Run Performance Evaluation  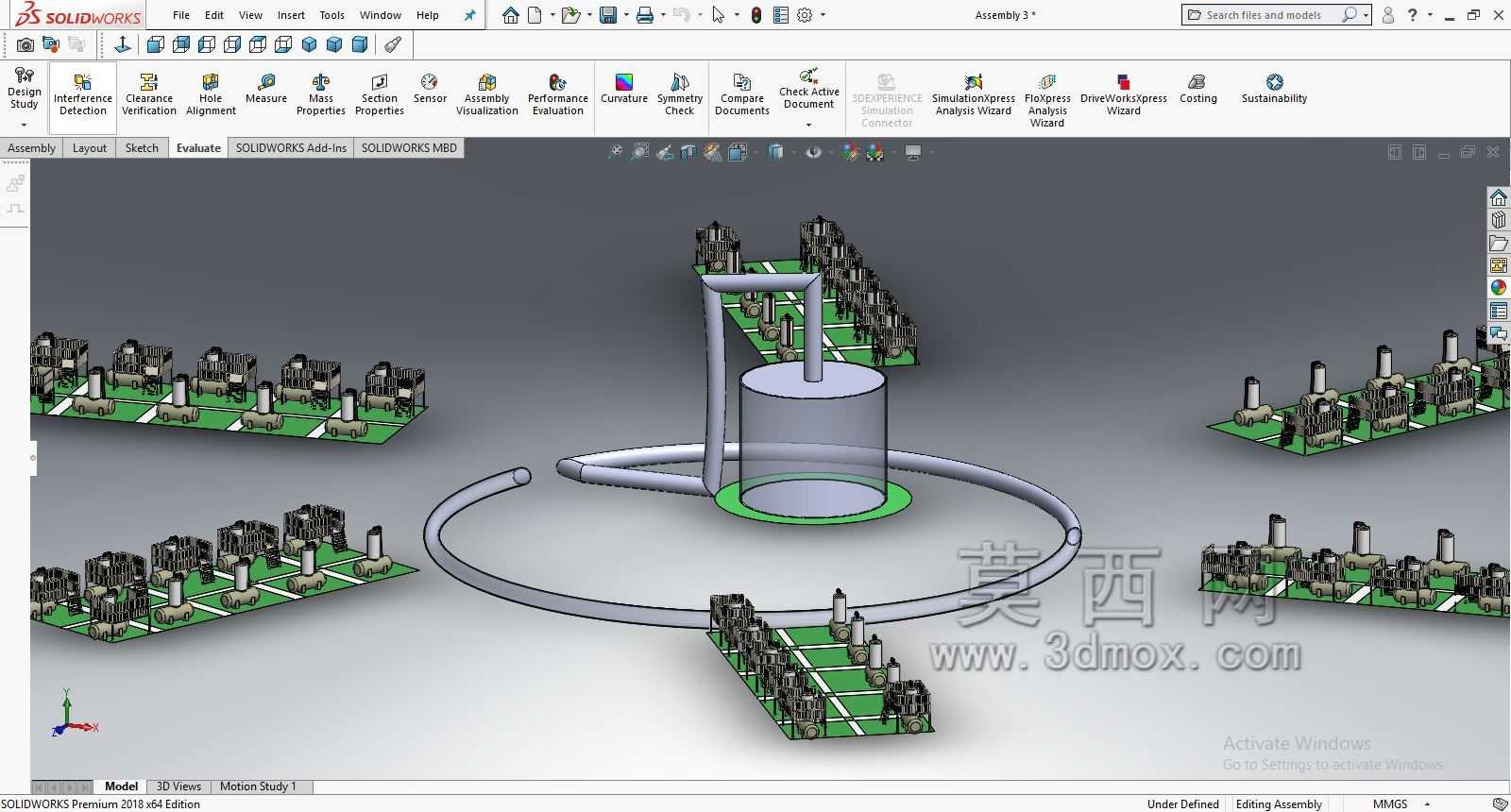(558, 94)
